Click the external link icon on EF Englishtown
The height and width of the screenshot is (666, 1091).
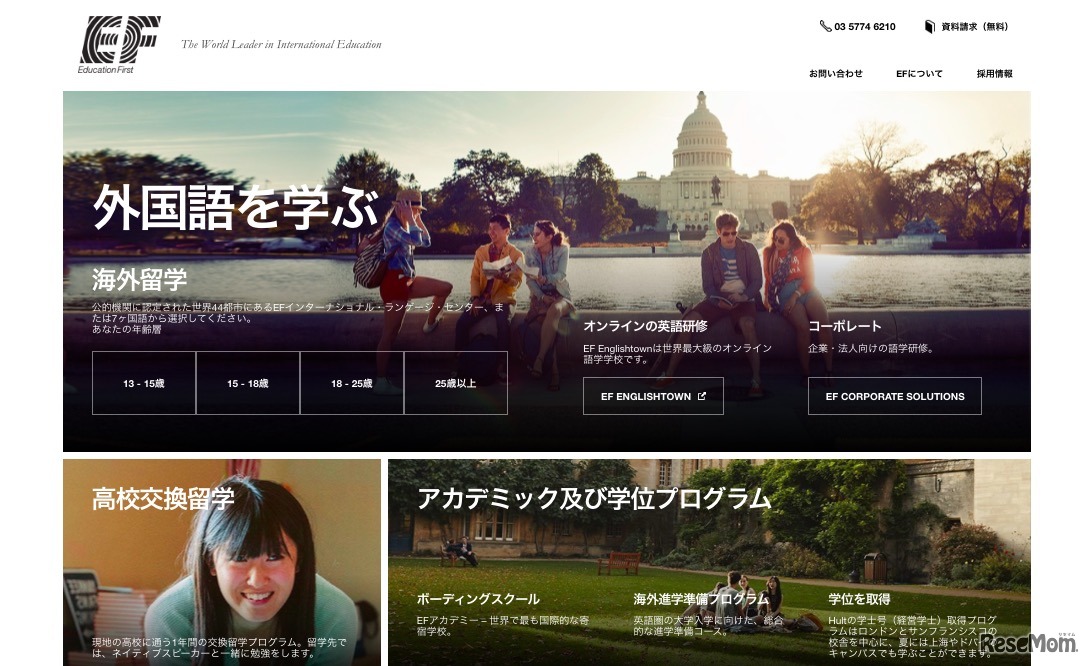[x=702, y=396]
